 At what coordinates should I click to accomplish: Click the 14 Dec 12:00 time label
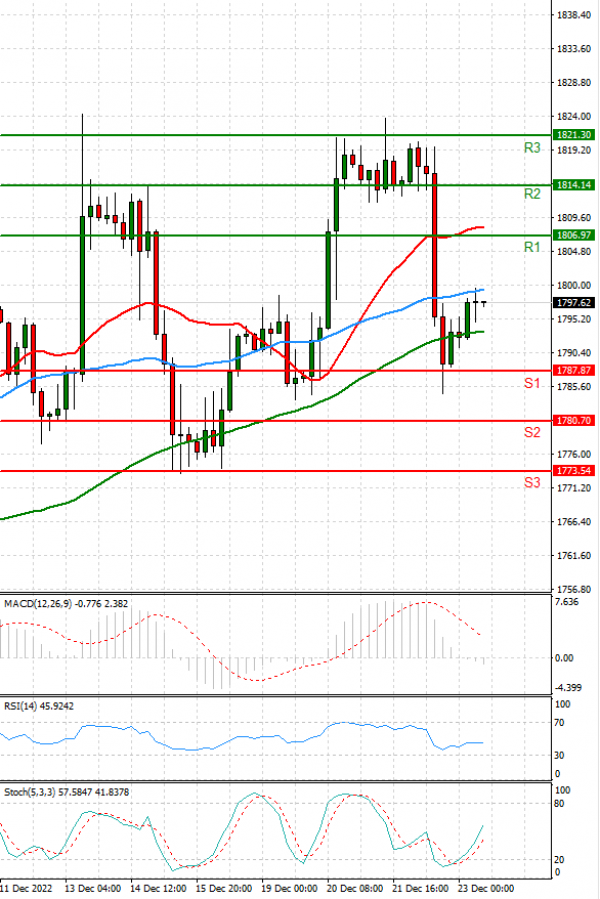pyautogui.click(x=158, y=889)
